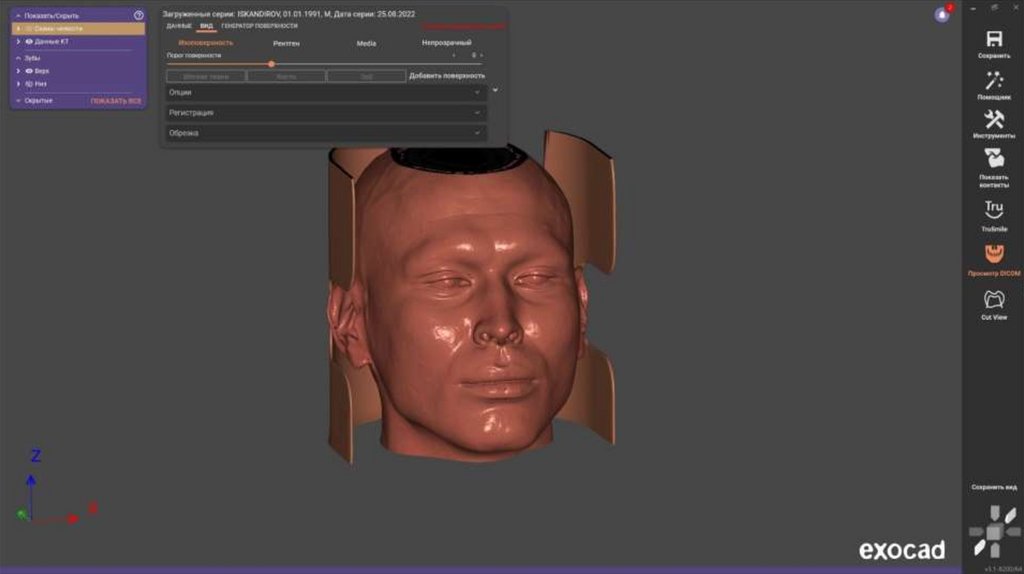Expand the Обрезка section

tap(325, 133)
